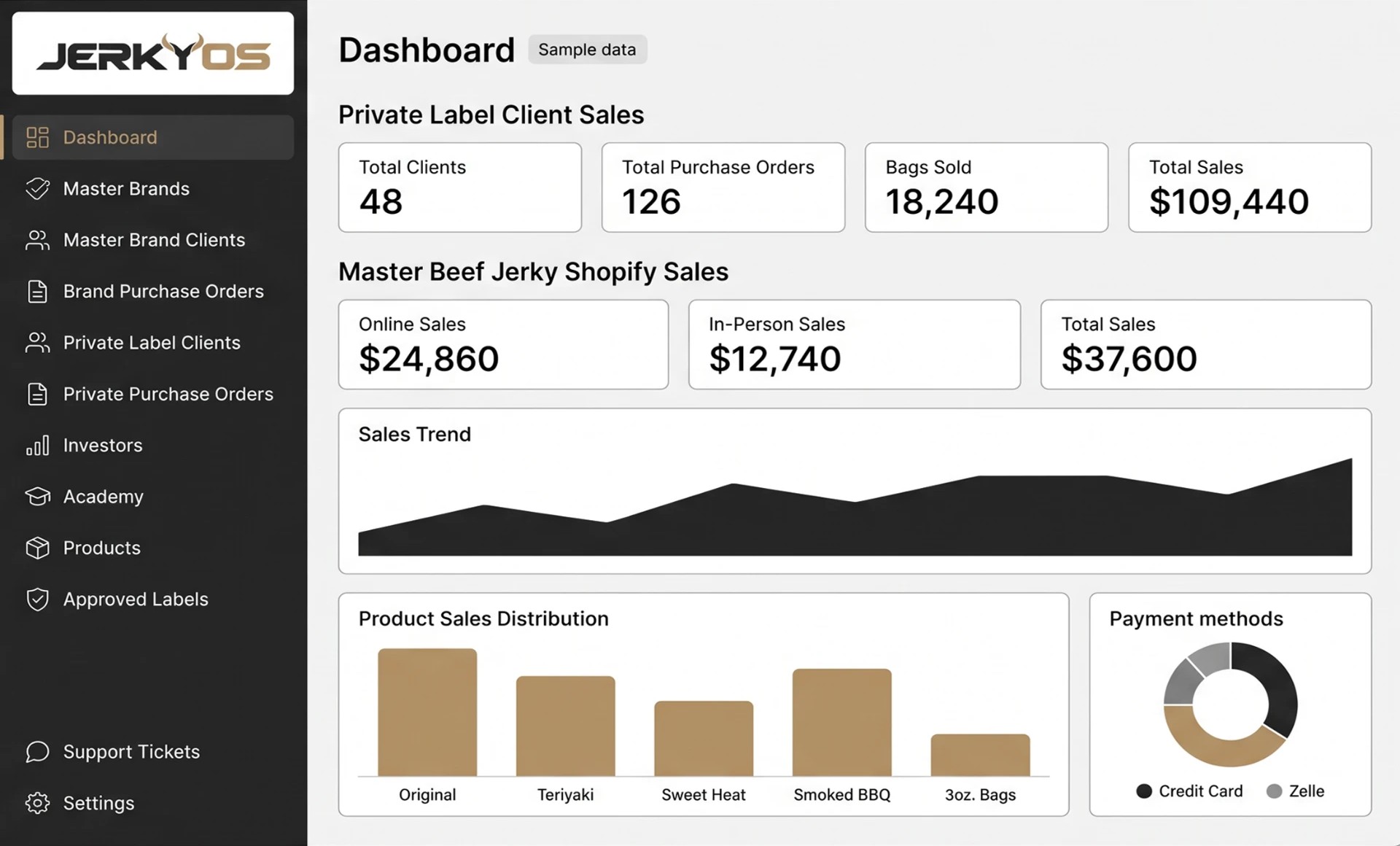
Task: Click the Private Purchase Orders document icon
Action: (37, 394)
